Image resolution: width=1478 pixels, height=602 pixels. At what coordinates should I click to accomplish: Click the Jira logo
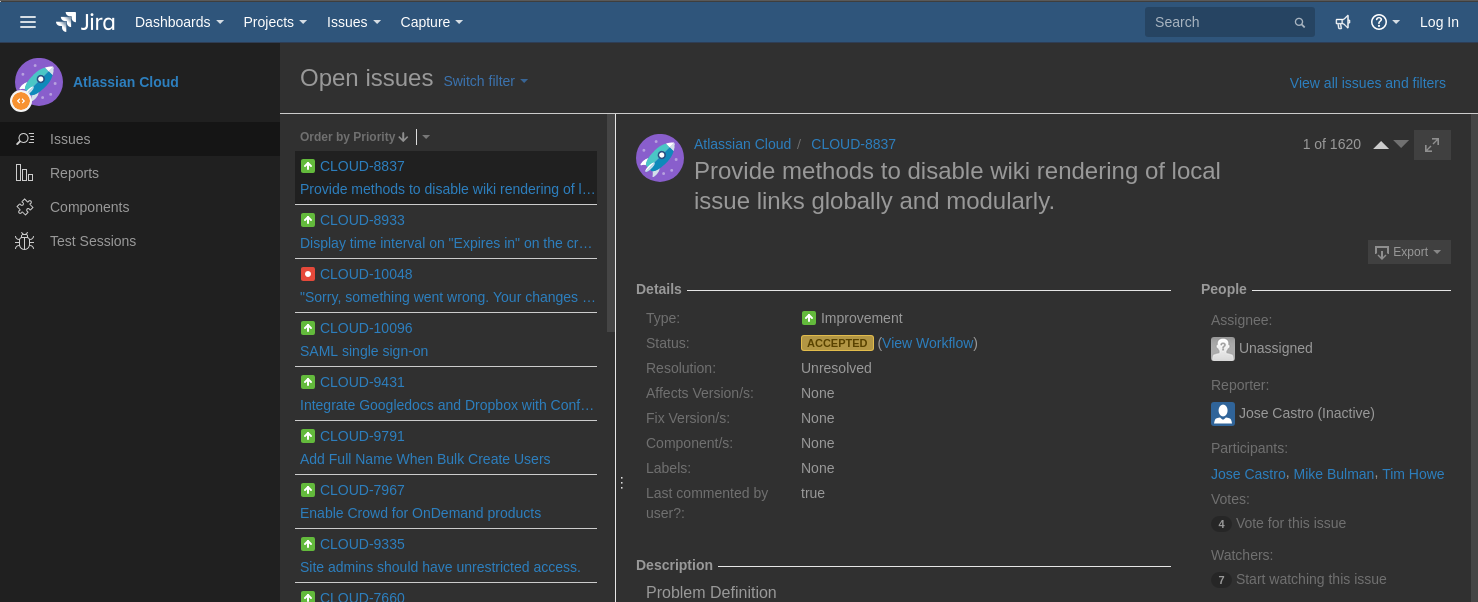85,21
